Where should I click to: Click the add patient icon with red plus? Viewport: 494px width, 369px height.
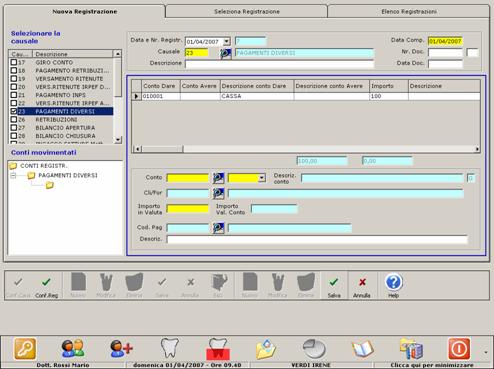121,349
